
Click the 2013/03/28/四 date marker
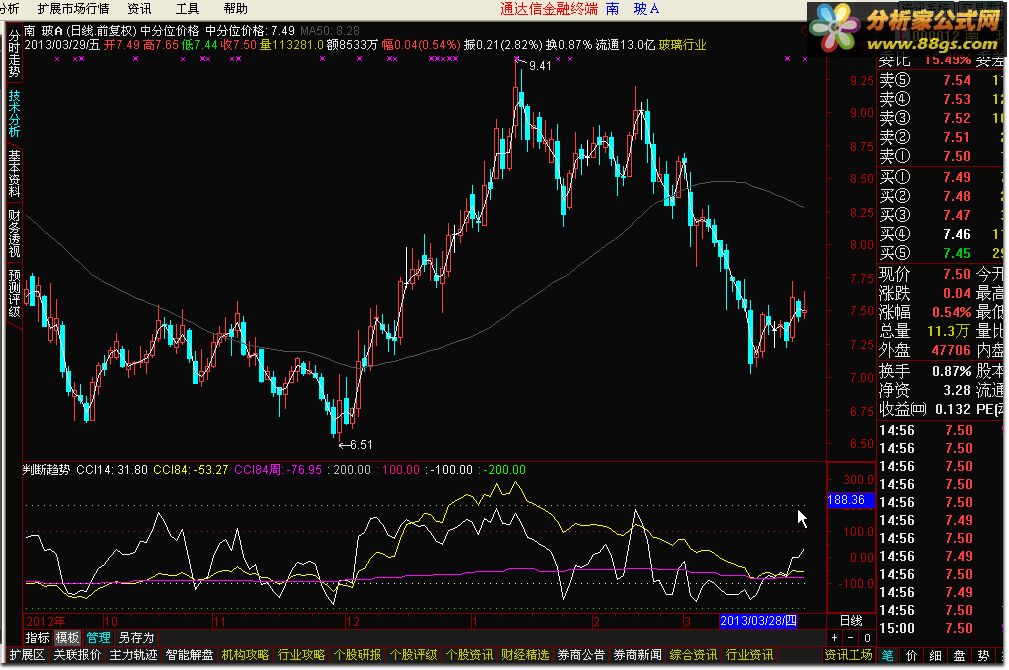[758, 621]
